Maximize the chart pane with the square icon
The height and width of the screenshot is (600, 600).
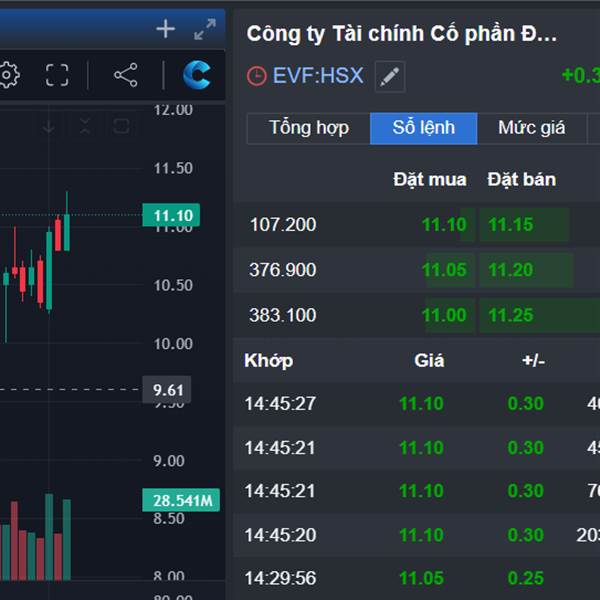(121, 126)
